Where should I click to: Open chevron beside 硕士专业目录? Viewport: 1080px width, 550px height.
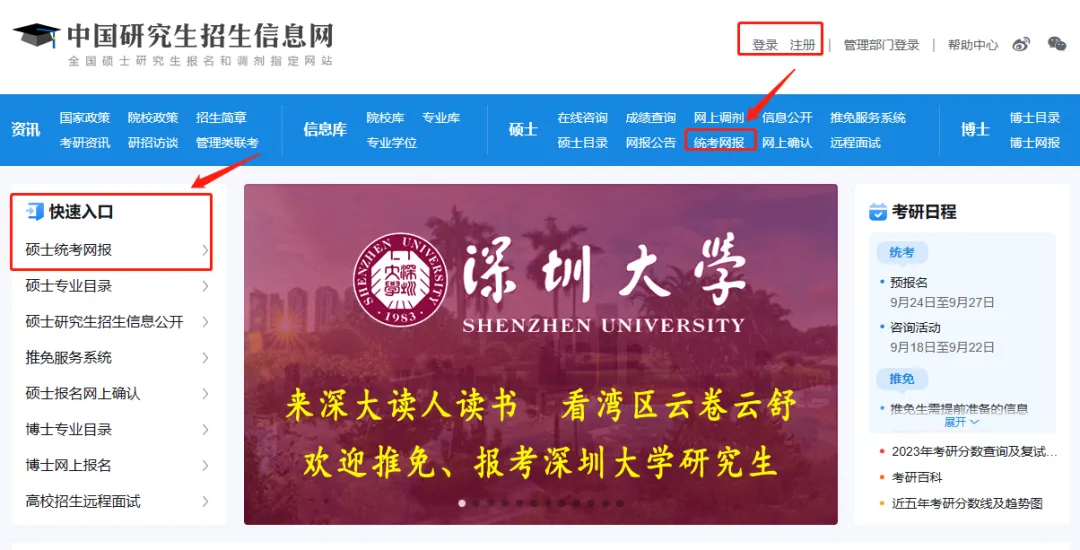click(x=205, y=286)
